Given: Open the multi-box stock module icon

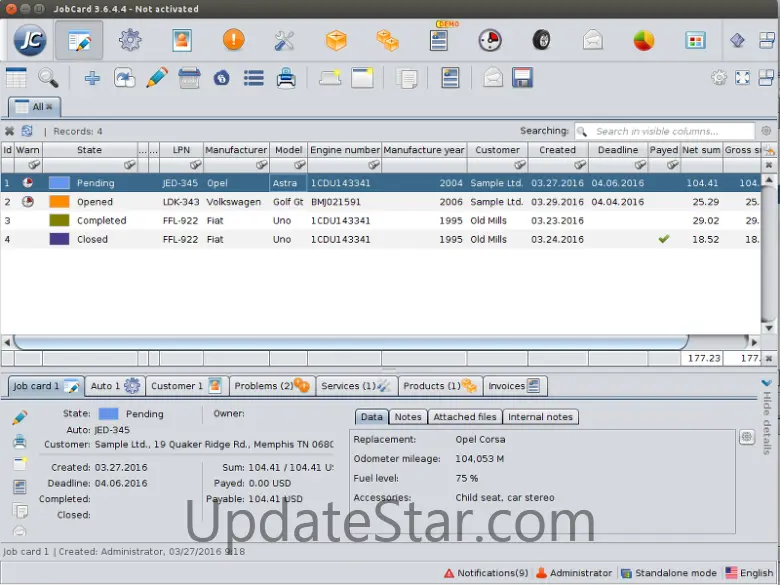Looking at the screenshot, I should coord(388,40).
